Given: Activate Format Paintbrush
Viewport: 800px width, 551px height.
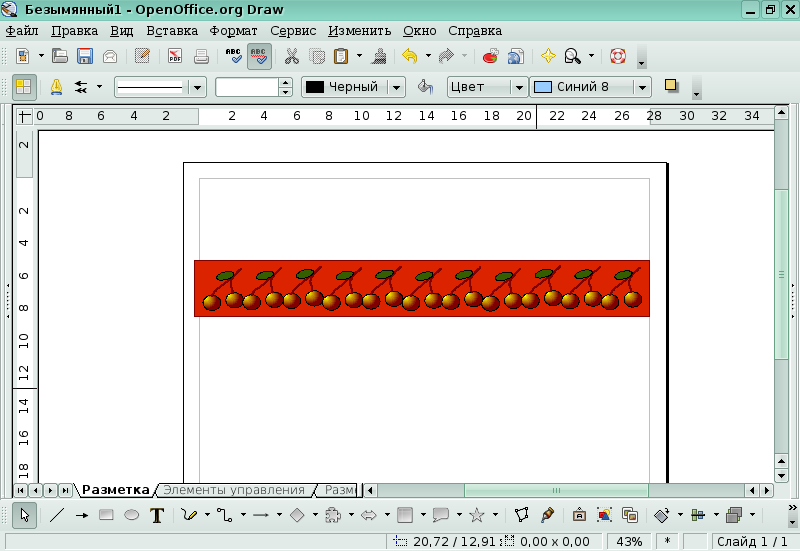Looking at the screenshot, I should click(x=379, y=56).
